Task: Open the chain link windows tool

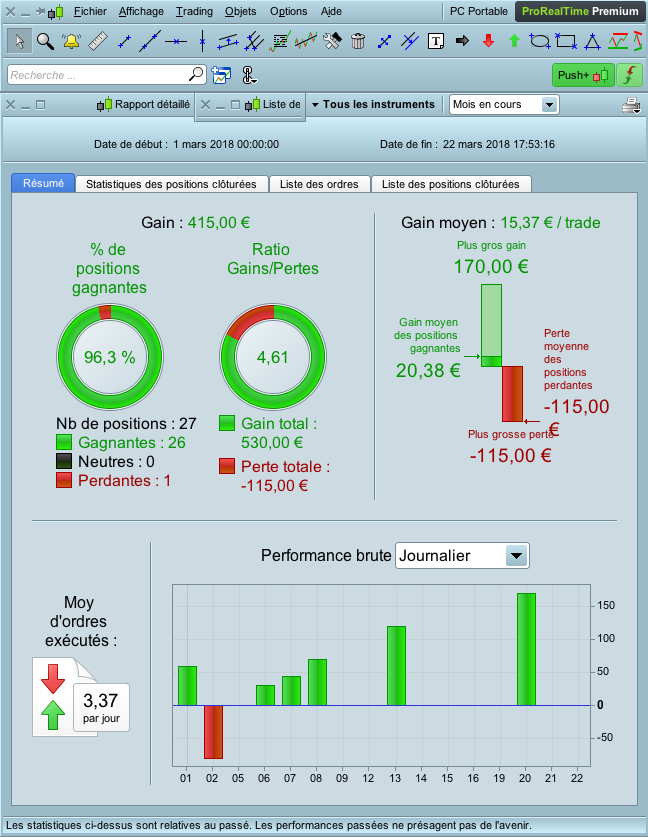Action: [249, 75]
